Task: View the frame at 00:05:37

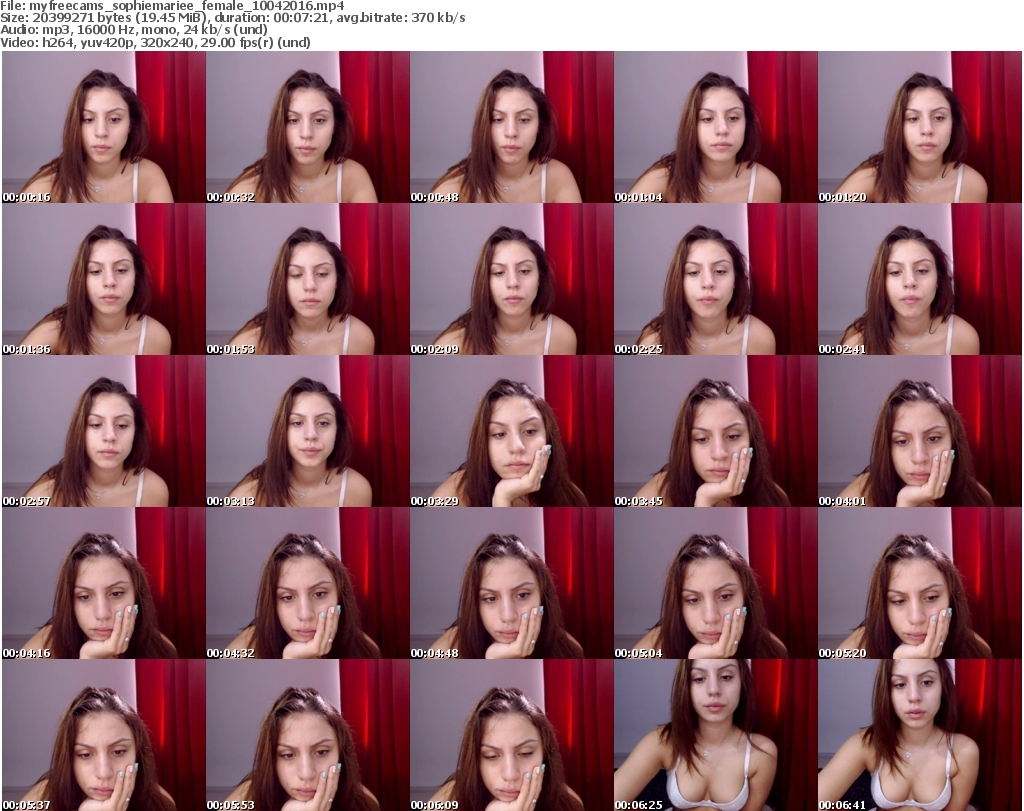Action: pyautogui.click(x=104, y=735)
